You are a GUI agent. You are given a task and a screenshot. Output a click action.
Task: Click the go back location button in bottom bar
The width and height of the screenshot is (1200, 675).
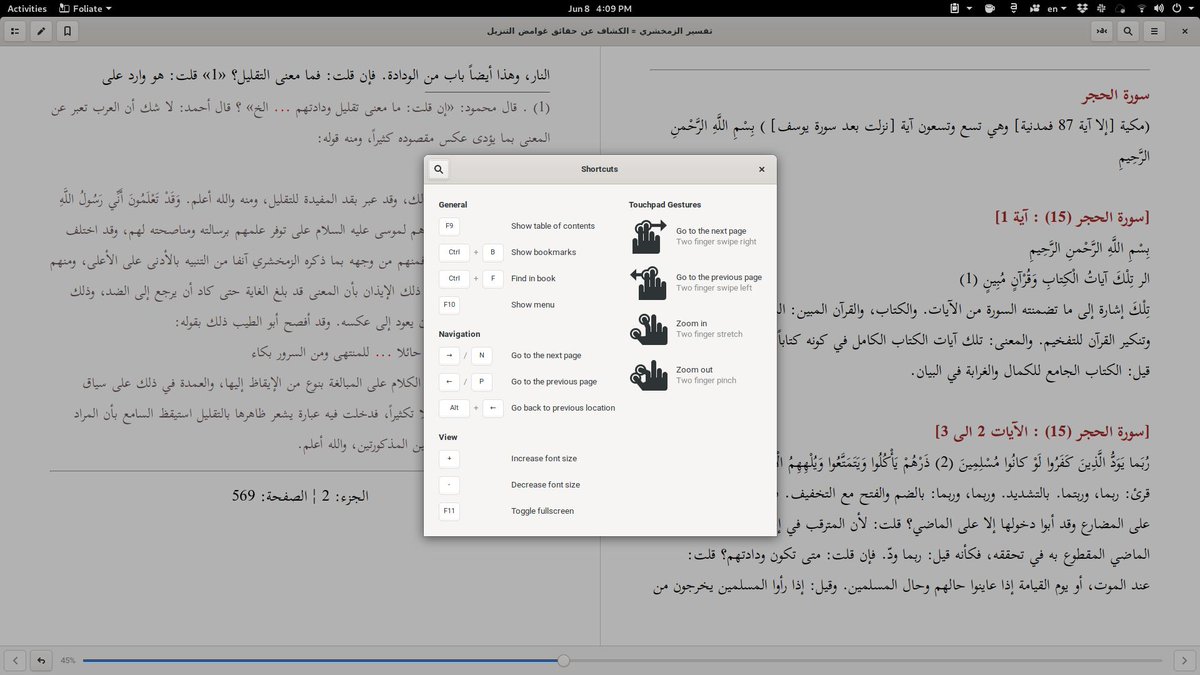(41, 660)
